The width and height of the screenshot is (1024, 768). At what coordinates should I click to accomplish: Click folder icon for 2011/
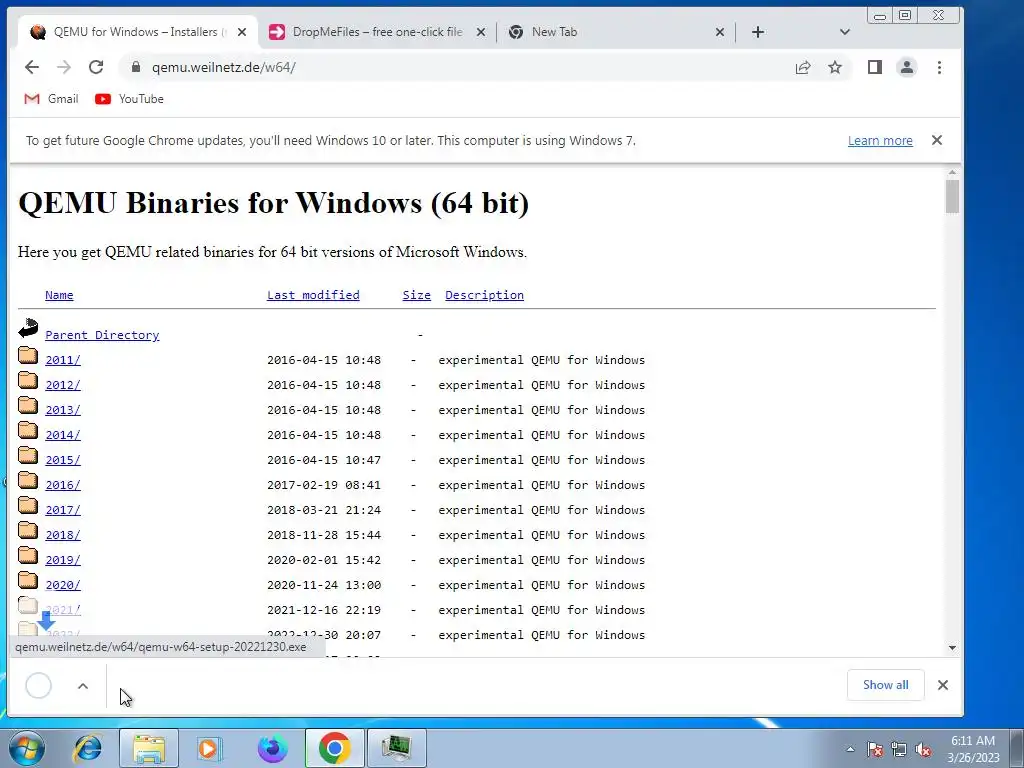[x=28, y=356]
